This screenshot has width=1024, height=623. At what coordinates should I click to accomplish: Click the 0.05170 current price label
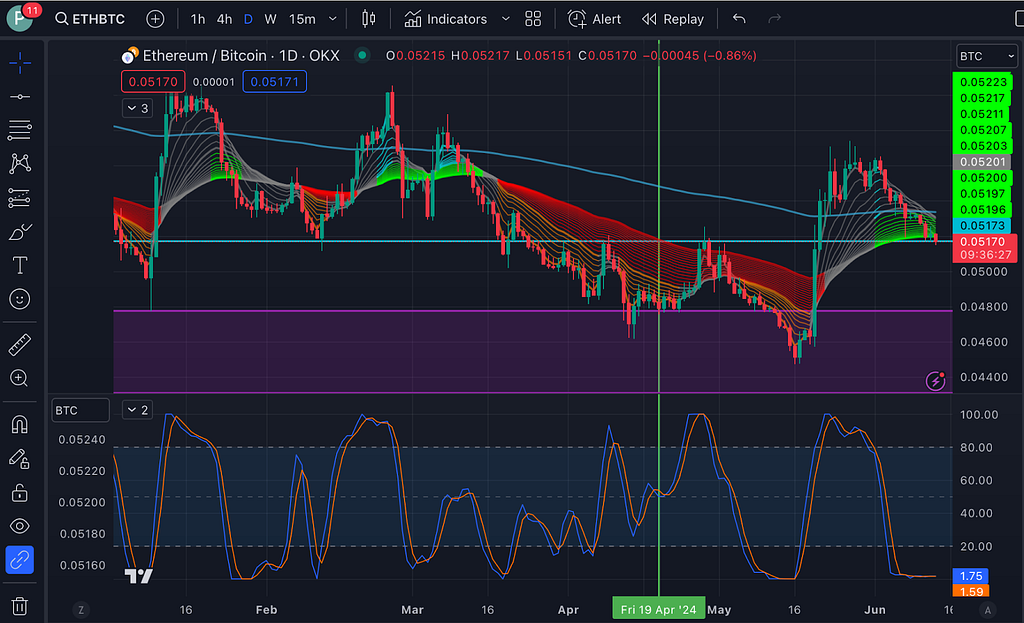click(x=984, y=242)
